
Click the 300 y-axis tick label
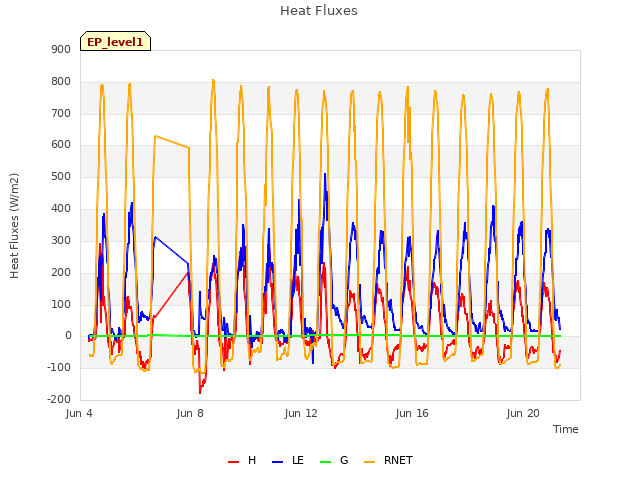coord(61,240)
